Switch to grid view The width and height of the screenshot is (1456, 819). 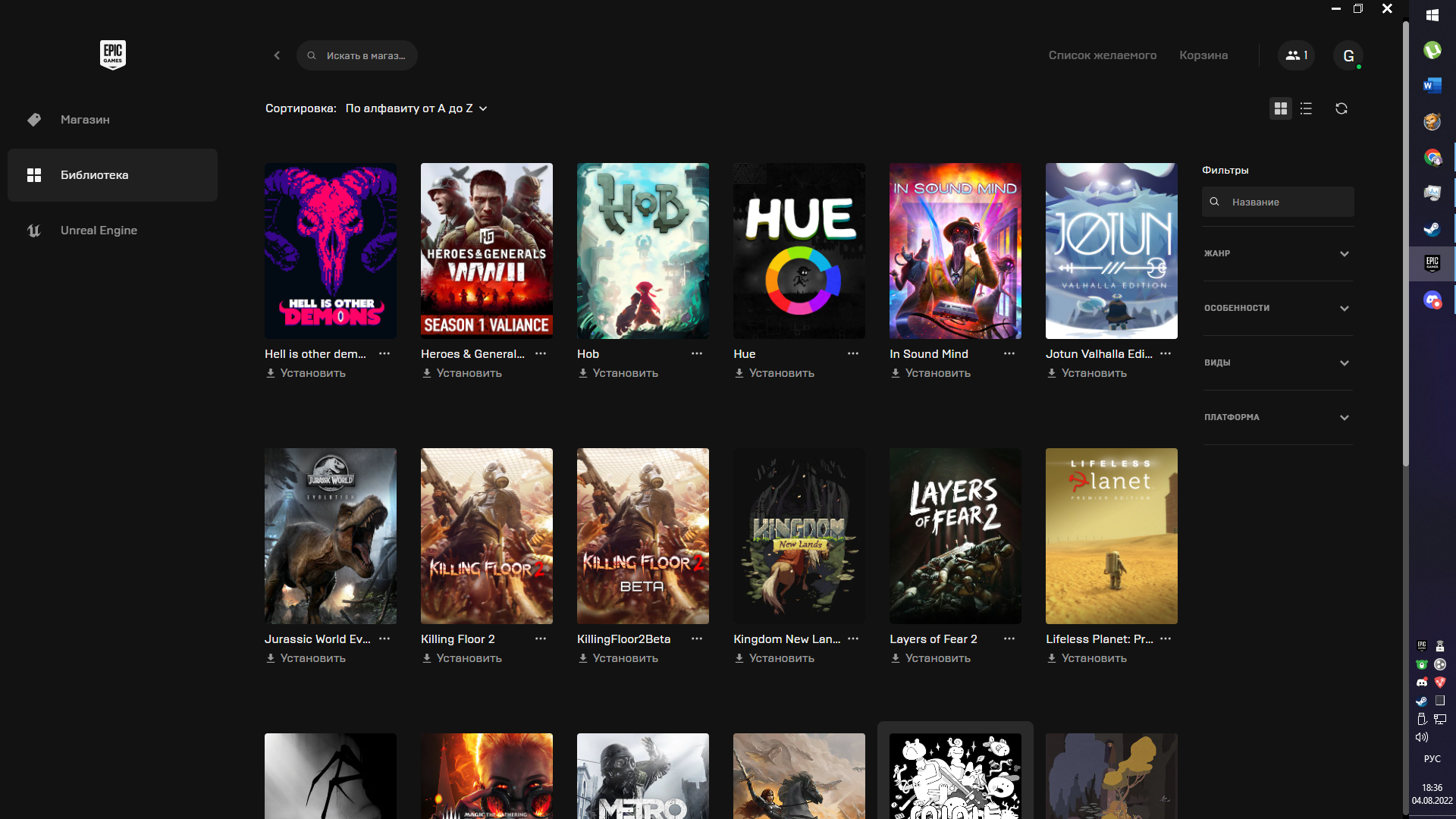[1281, 108]
